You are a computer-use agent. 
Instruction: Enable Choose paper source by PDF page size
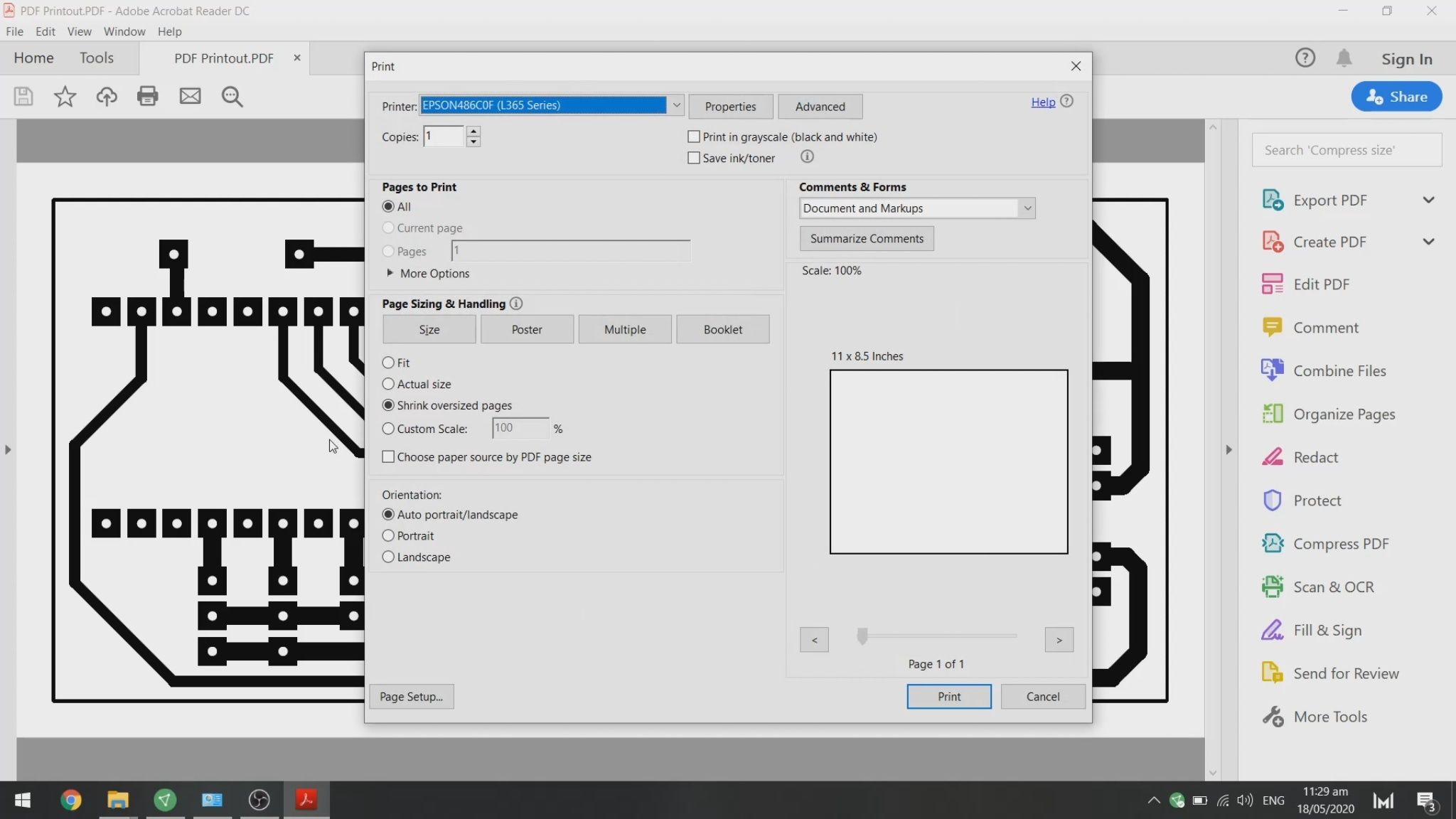pos(388,456)
